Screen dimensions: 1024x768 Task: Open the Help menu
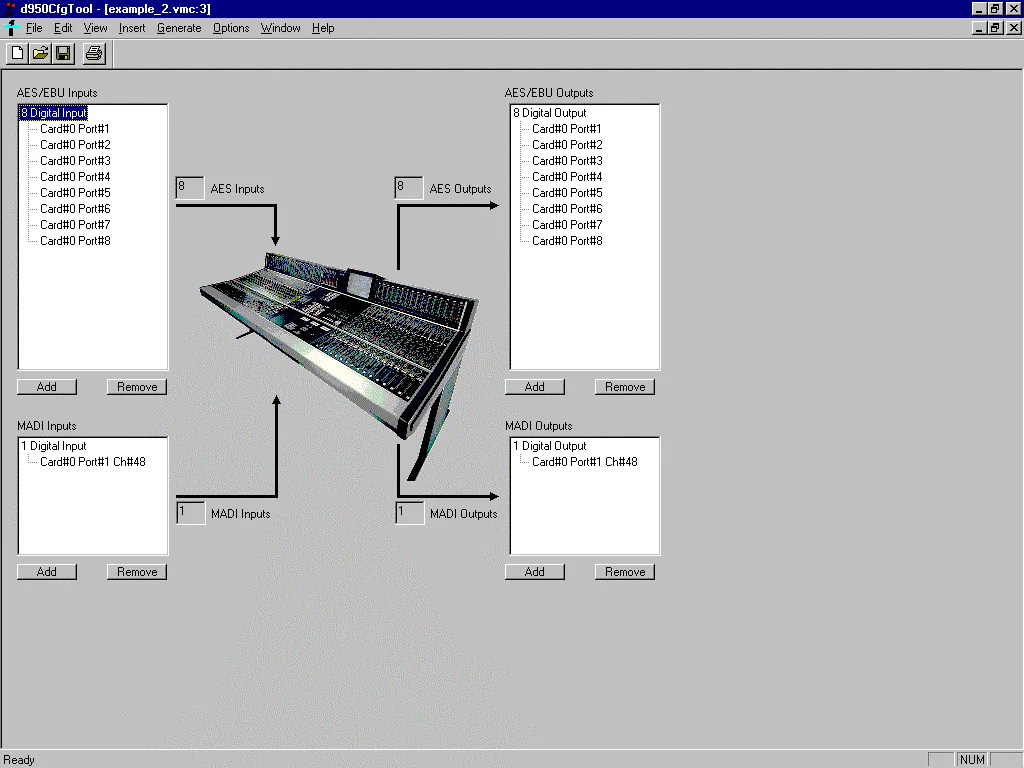click(323, 28)
